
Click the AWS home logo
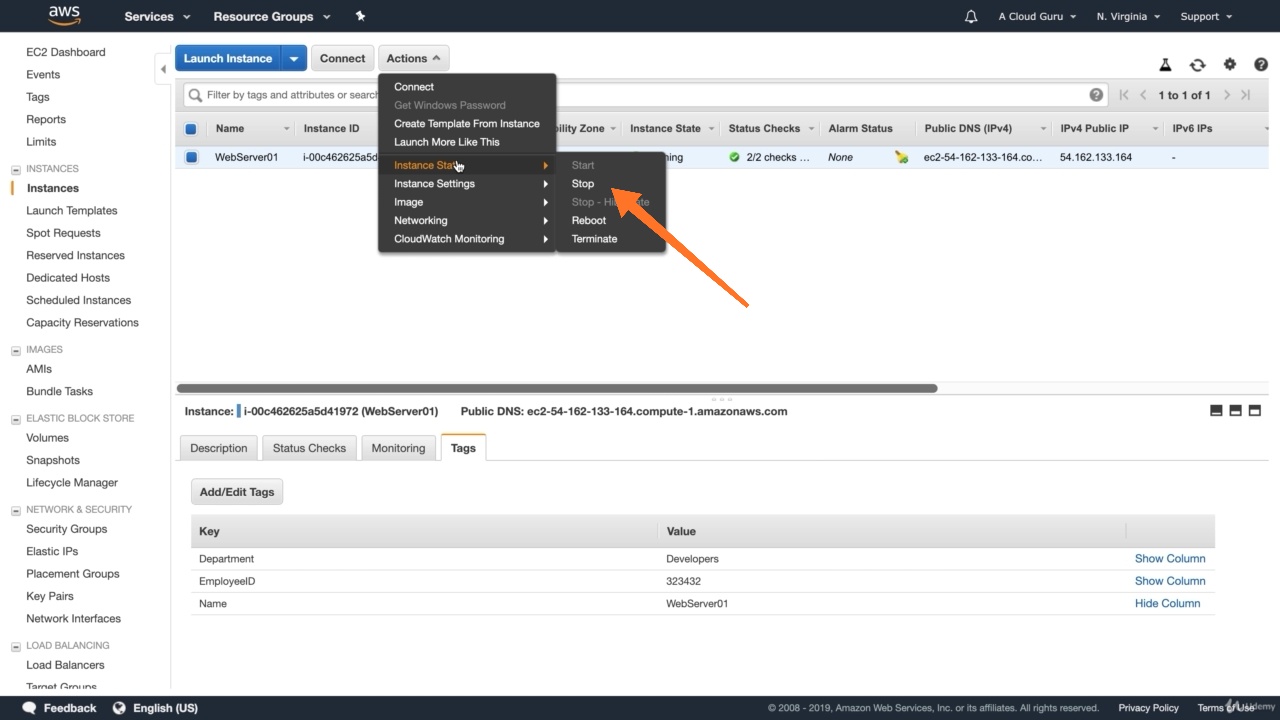pos(62,15)
